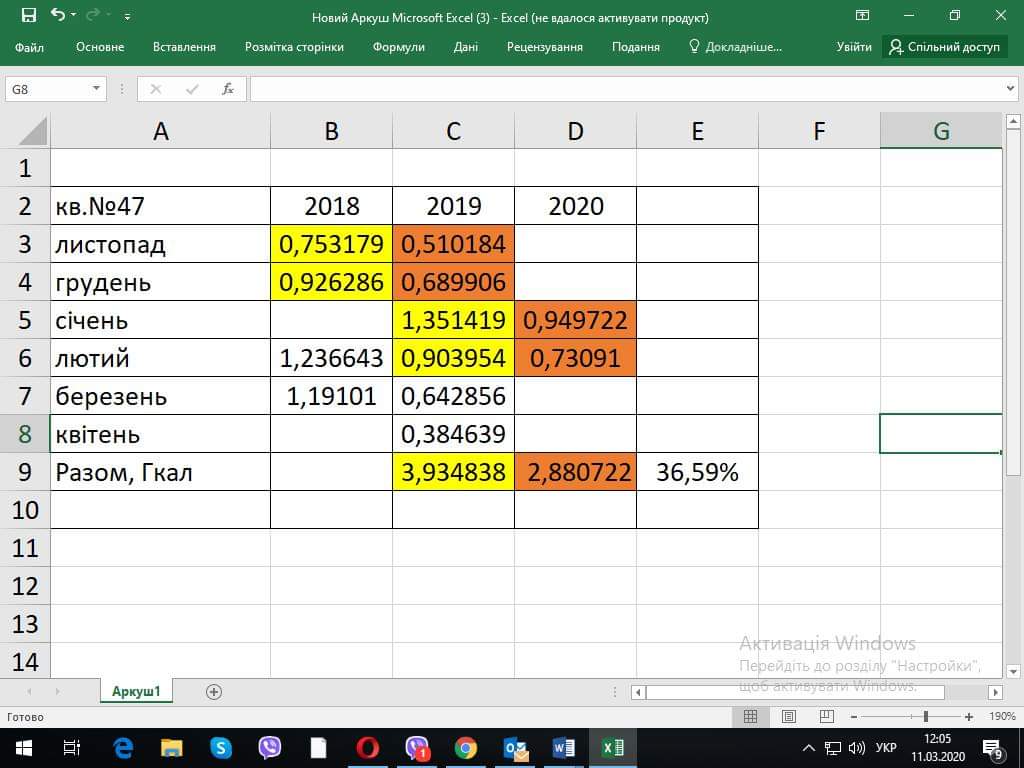Click the Спільний доступ button
Viewport: 1024px width, 768px height.
[944, 47]
